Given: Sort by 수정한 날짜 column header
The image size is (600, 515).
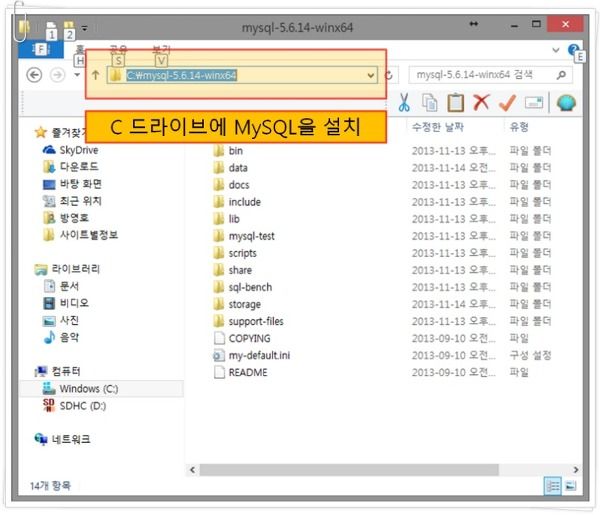Looking at the screenshot, I should 437,127.
